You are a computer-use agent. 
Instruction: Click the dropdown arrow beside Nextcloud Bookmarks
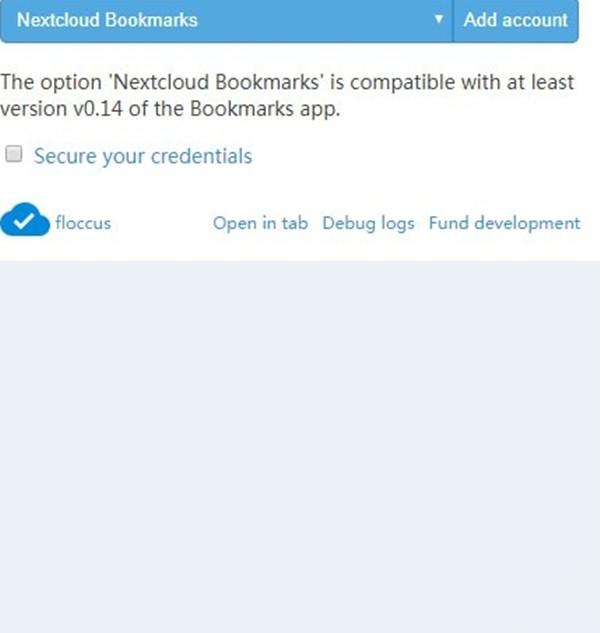pyautogui.click(x=439, y=20)
